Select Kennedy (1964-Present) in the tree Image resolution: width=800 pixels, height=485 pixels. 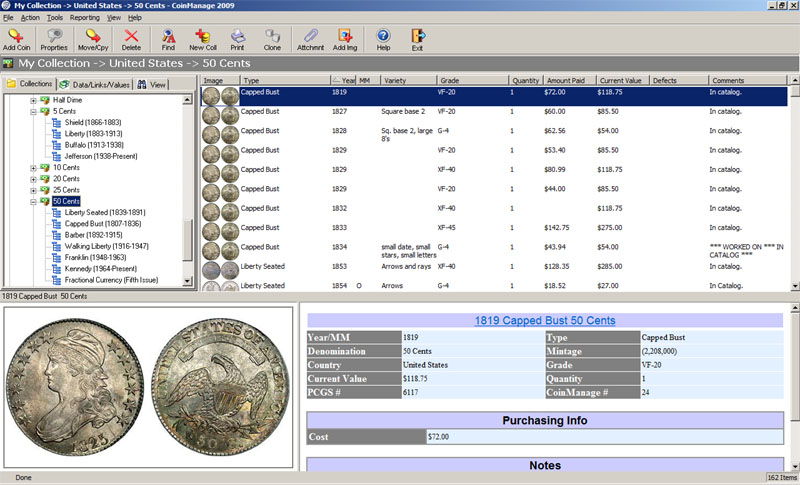[101, 268]
